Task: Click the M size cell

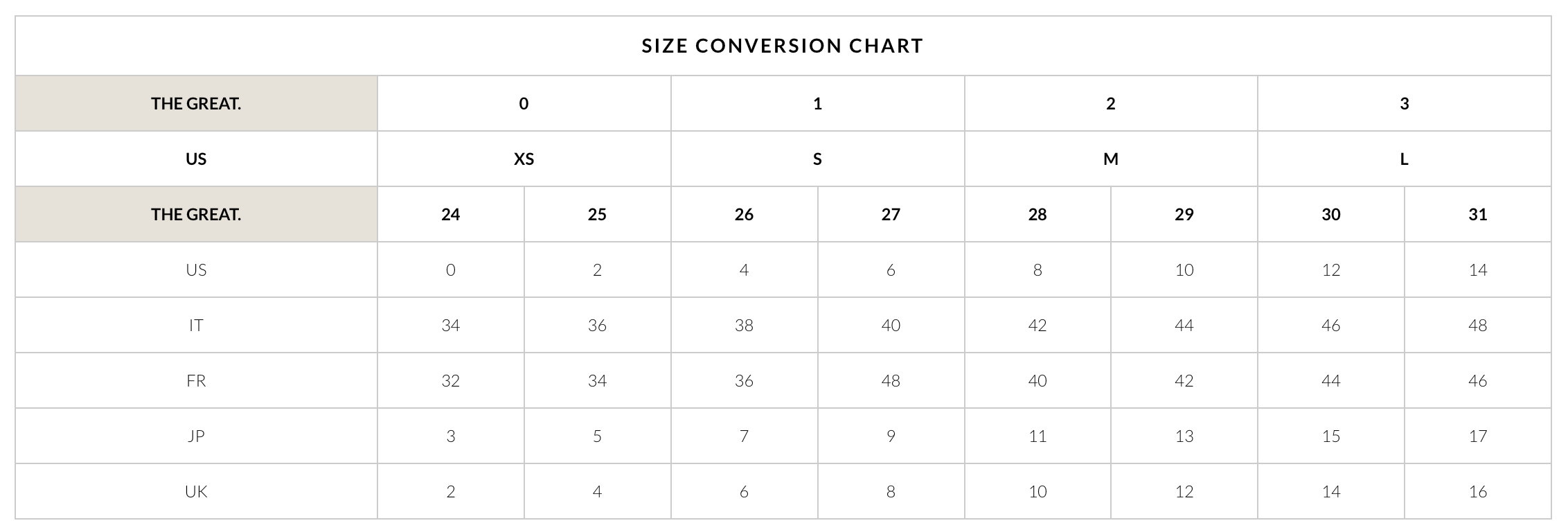Action: [1111, 159]
